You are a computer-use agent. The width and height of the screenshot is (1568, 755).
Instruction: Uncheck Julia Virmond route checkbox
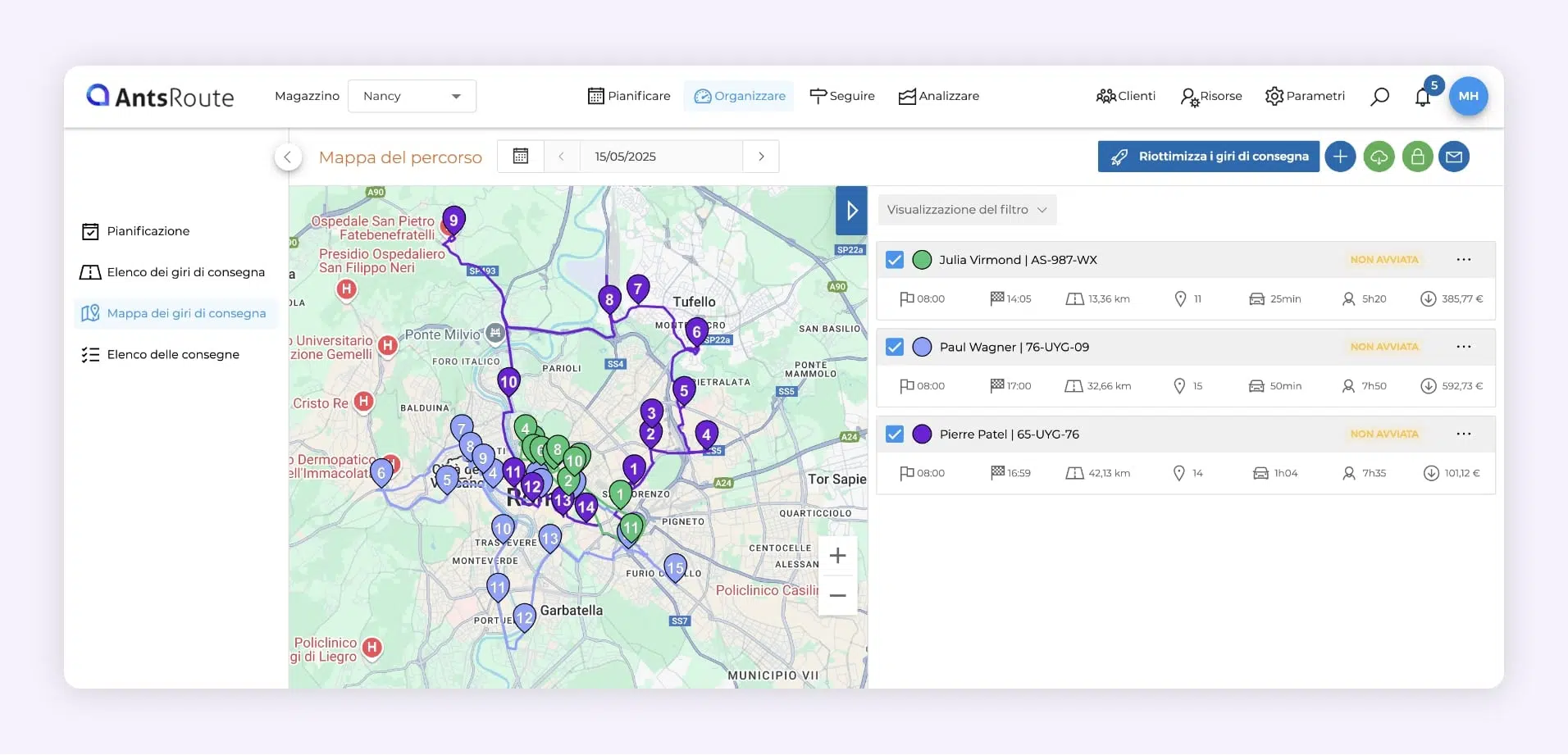[x=895, y=260]
